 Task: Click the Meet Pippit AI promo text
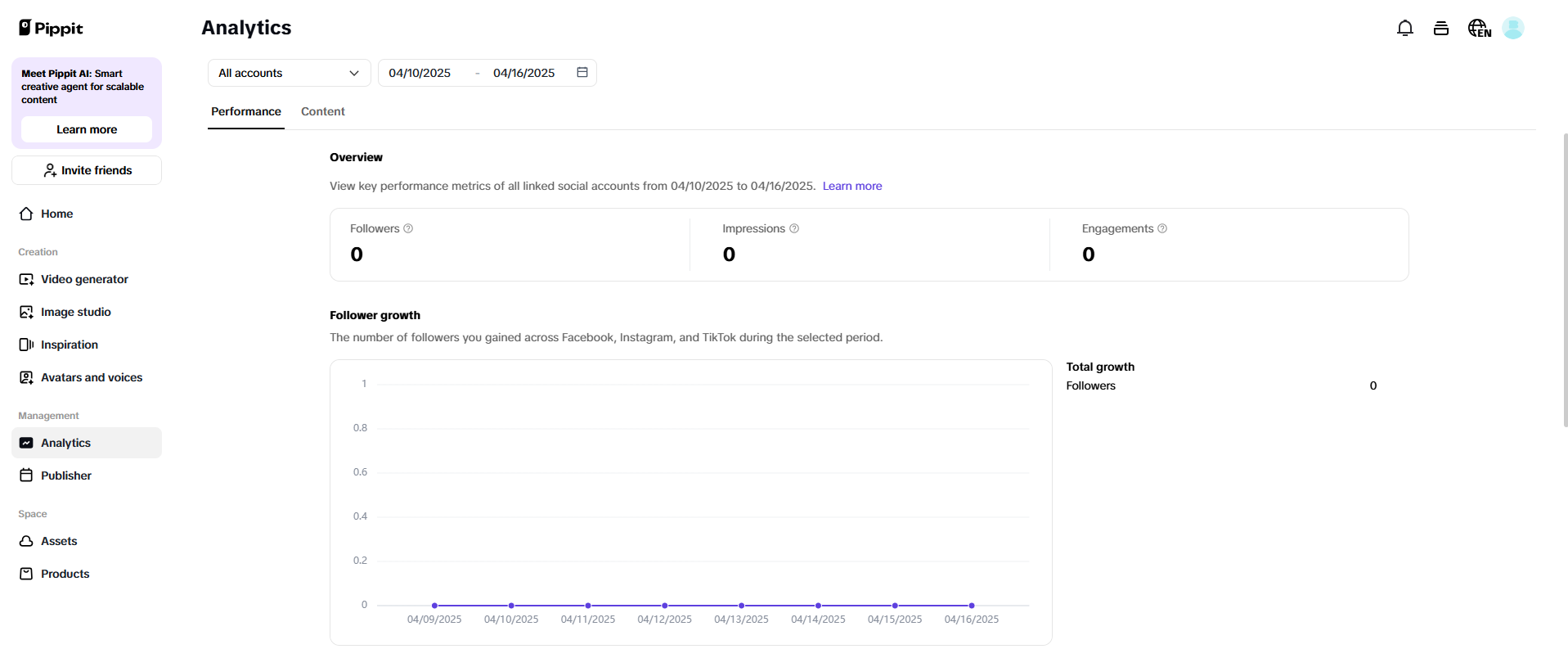pos(83,86)
